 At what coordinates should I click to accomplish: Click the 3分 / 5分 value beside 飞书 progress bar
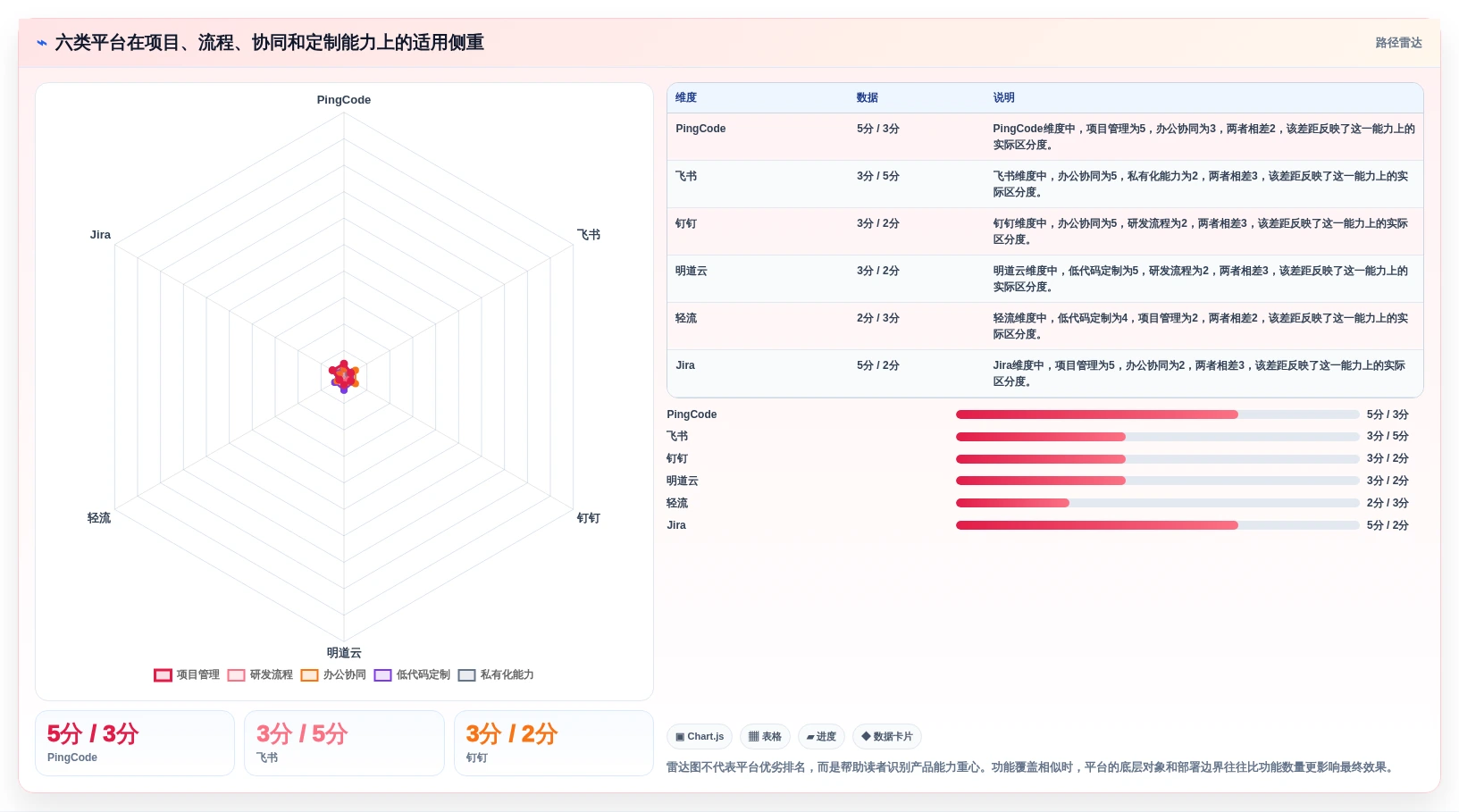pyautogui.click(x=1388, y=437)
